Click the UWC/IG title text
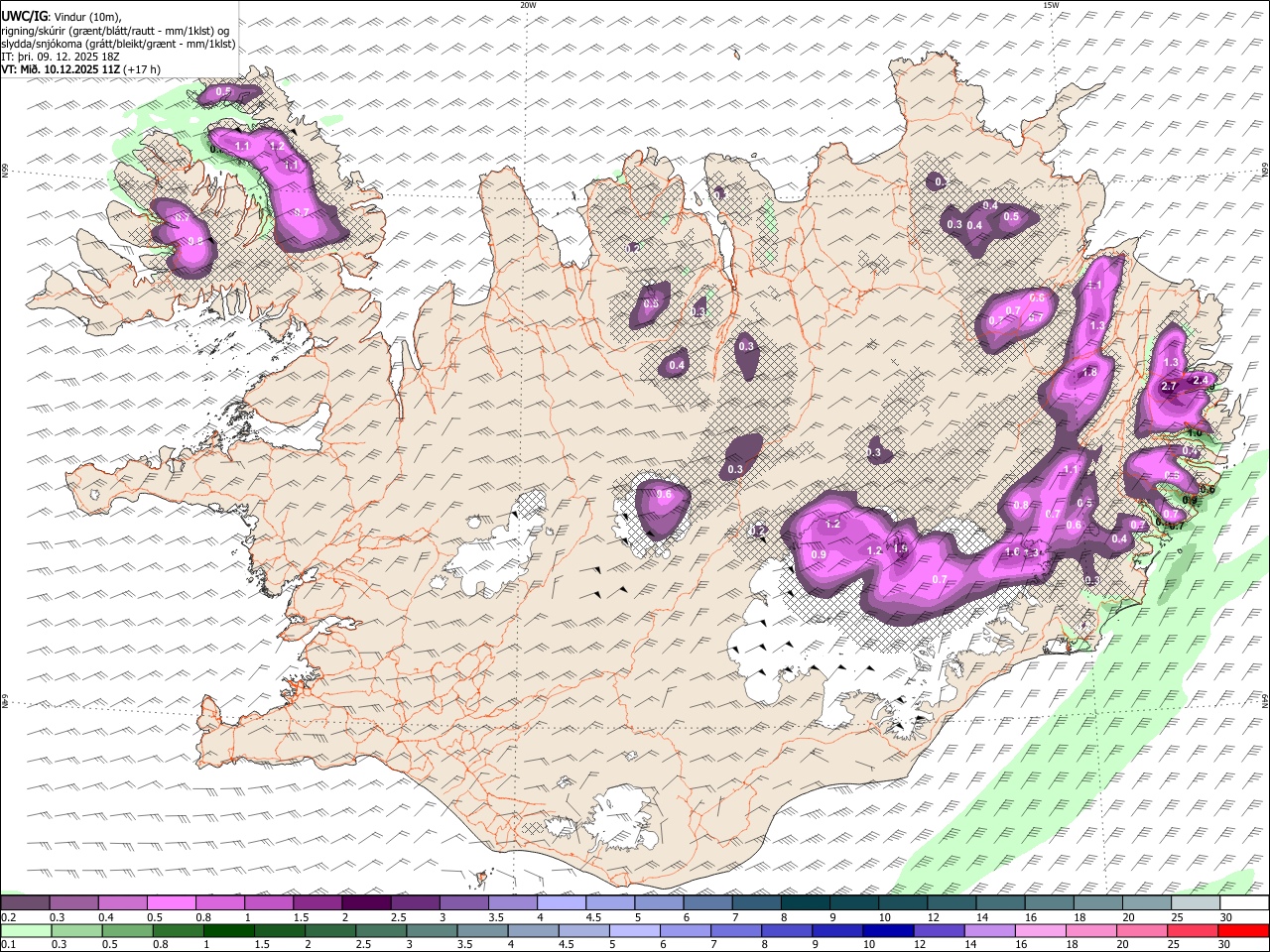 (x=24, y=16)
